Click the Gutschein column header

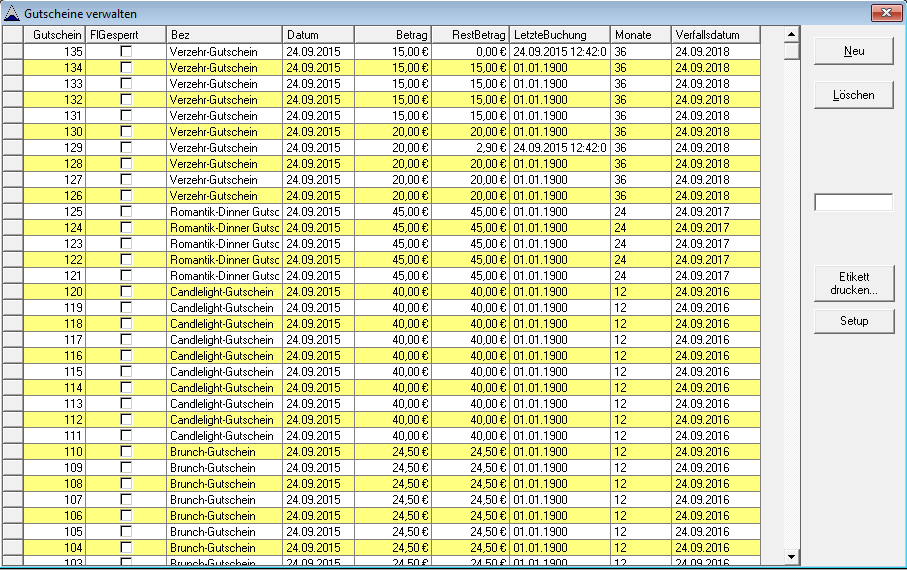(54, 35)
